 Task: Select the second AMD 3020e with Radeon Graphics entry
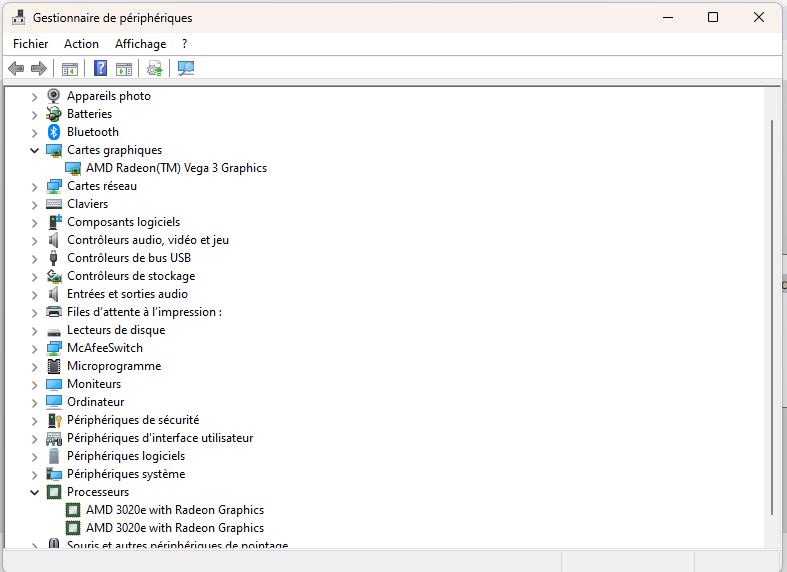click(175, 528)
